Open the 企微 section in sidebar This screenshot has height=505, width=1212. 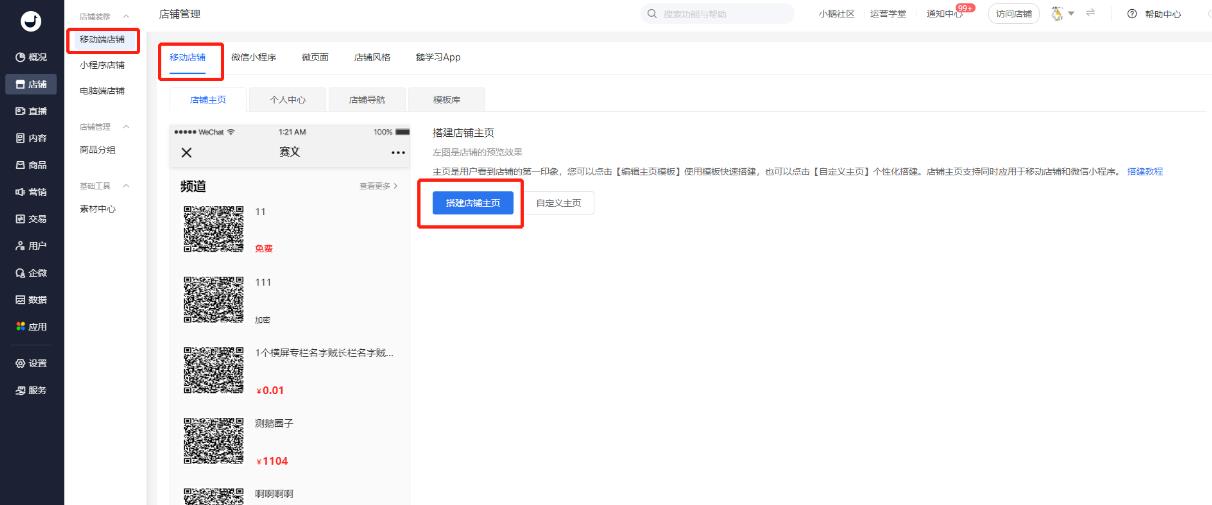[x=31, y=273]
